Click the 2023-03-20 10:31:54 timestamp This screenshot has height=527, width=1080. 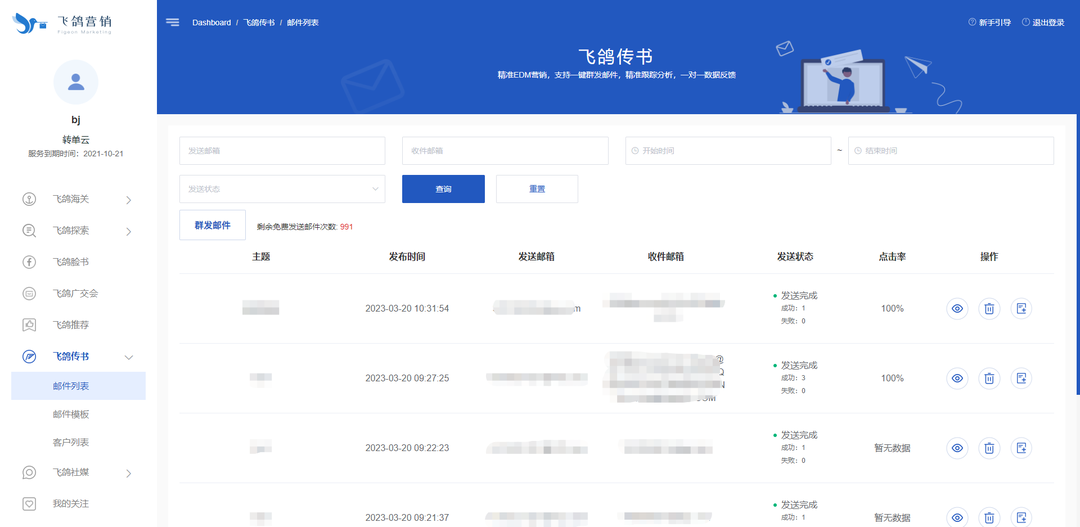pyautogui.click(x=407, y=309)
